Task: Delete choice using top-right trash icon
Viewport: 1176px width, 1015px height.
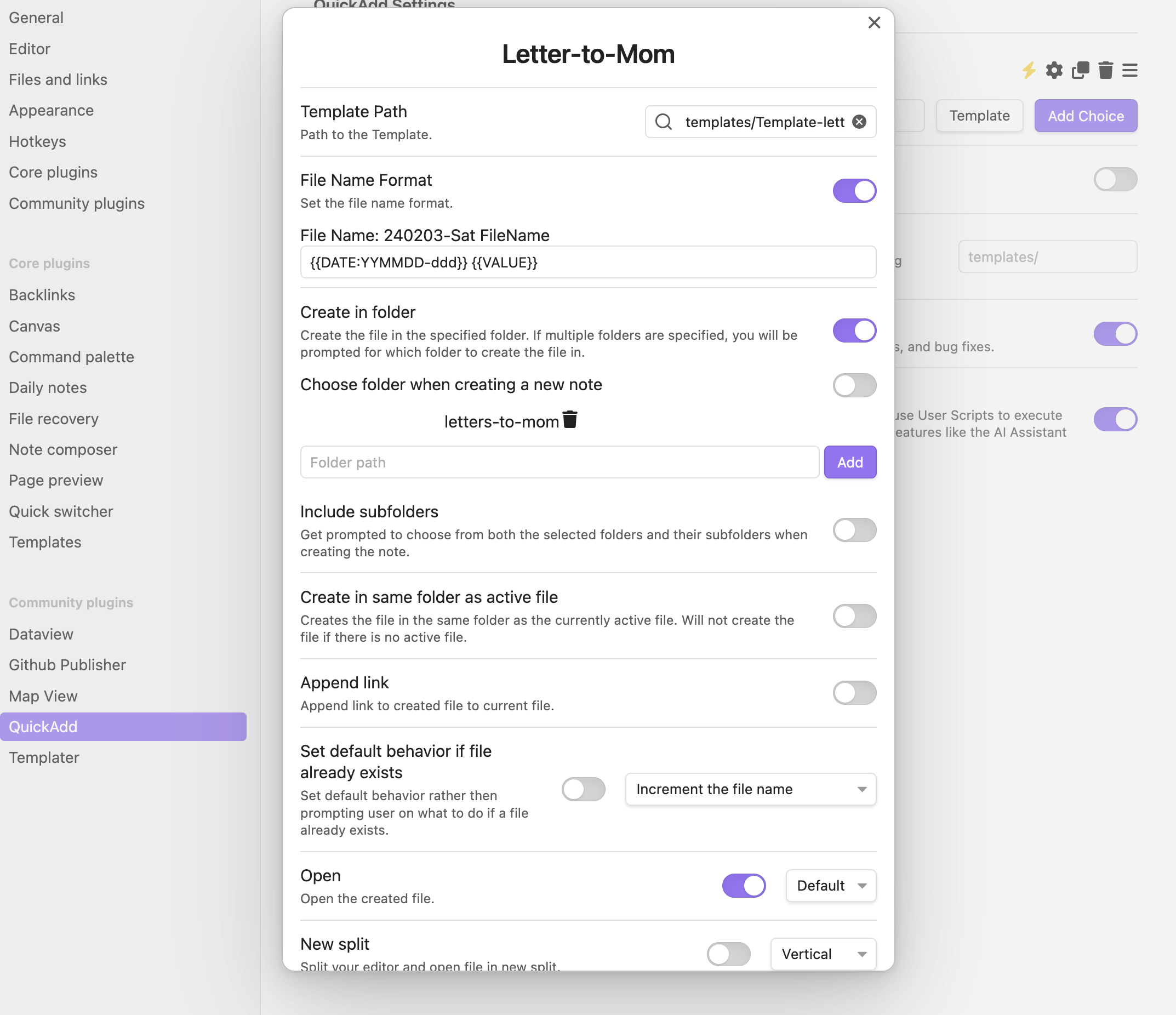Action: [1105, 70]
